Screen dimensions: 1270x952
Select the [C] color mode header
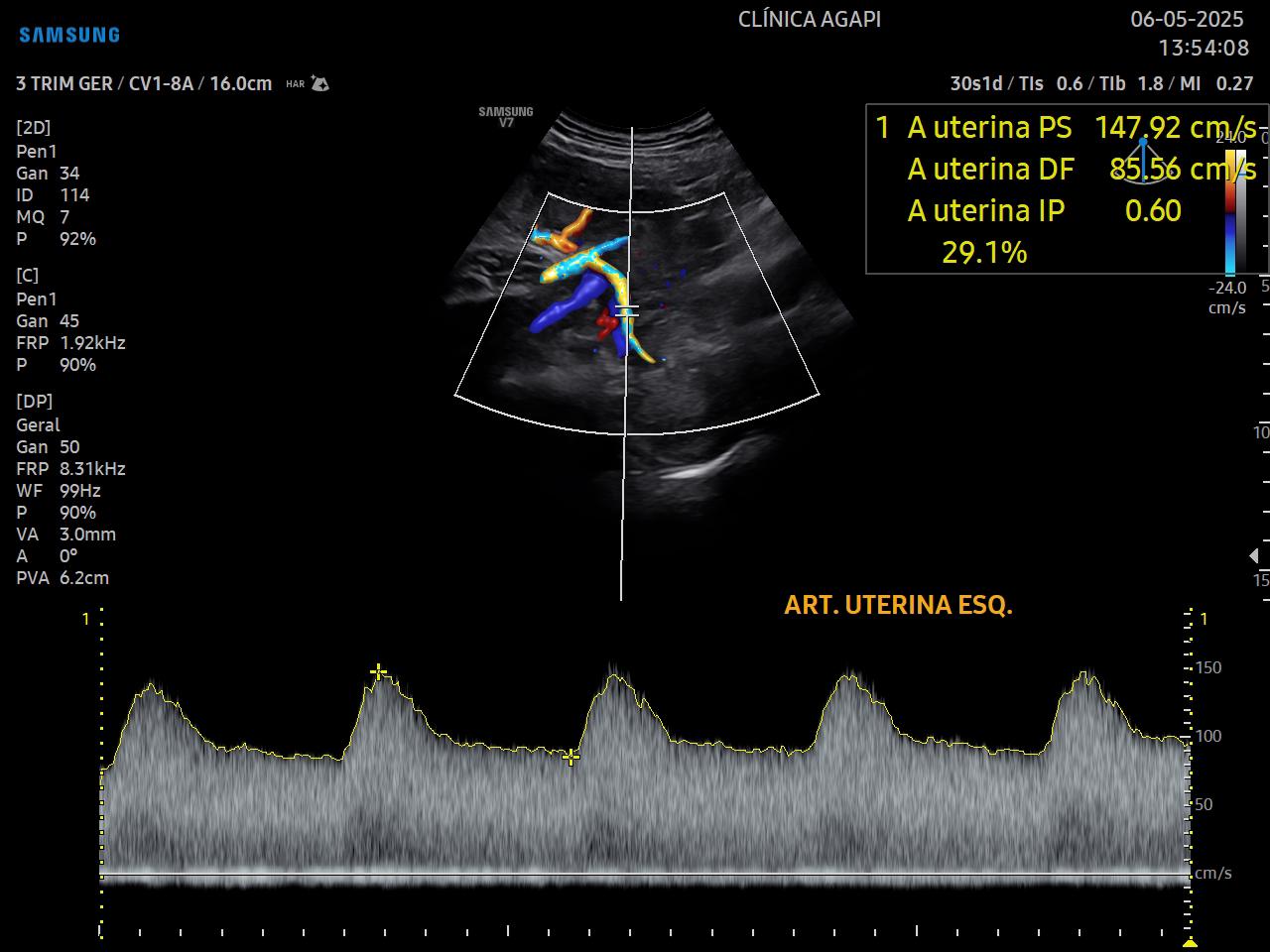28,275
